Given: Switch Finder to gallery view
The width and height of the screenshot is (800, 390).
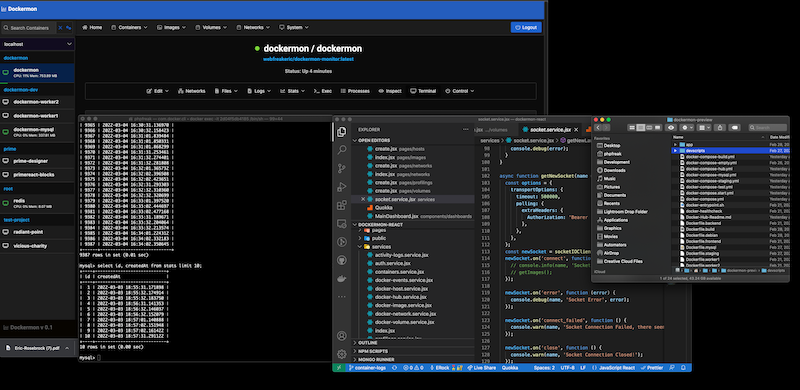Looking at the screenshot, I should [657, 127].
